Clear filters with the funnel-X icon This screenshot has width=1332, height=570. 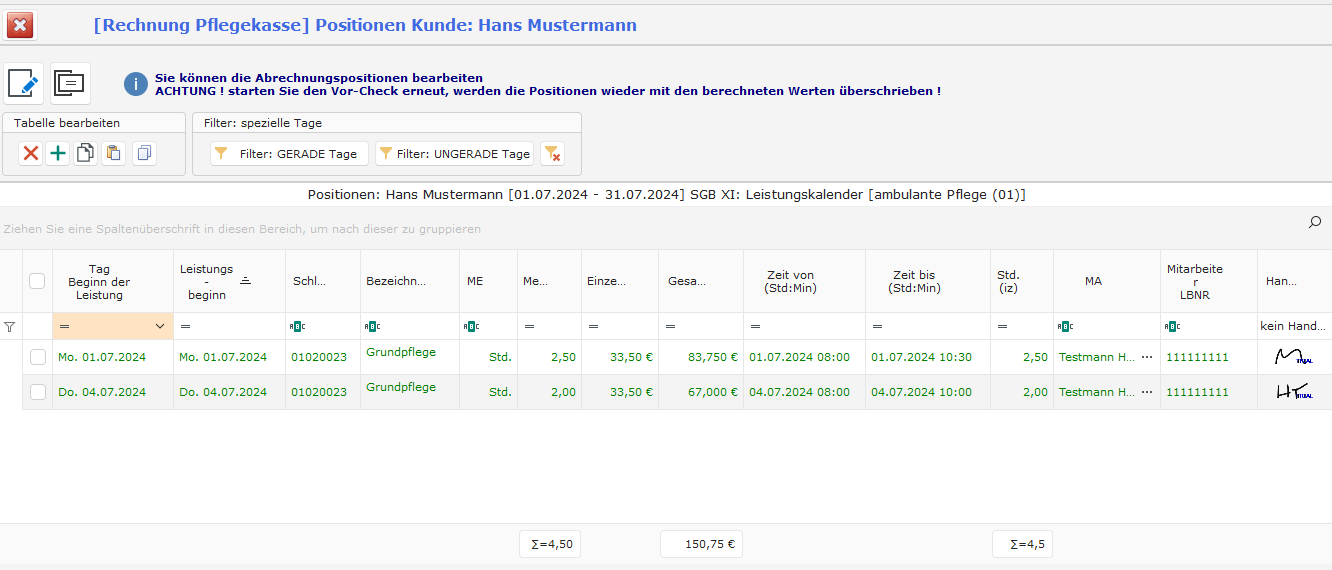click(x=552, y=154)
